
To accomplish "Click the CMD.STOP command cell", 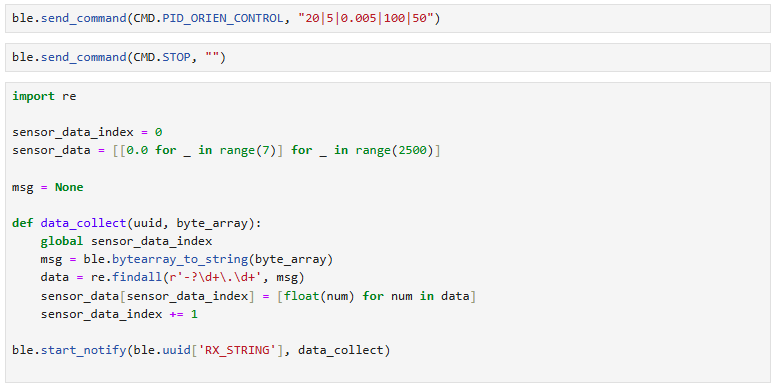I will point(388,57).
